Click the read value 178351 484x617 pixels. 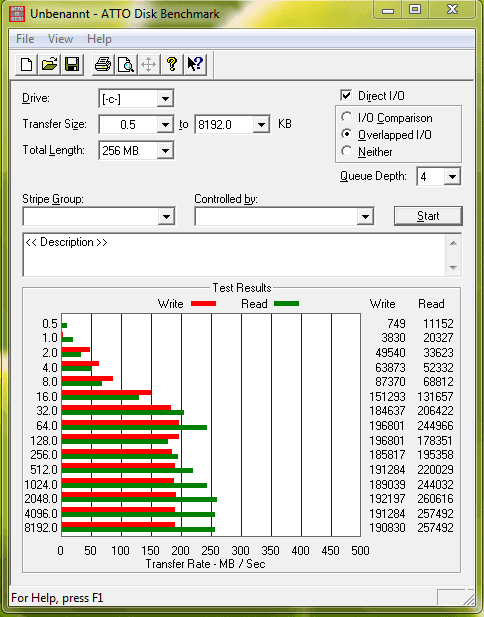point(435,440)
